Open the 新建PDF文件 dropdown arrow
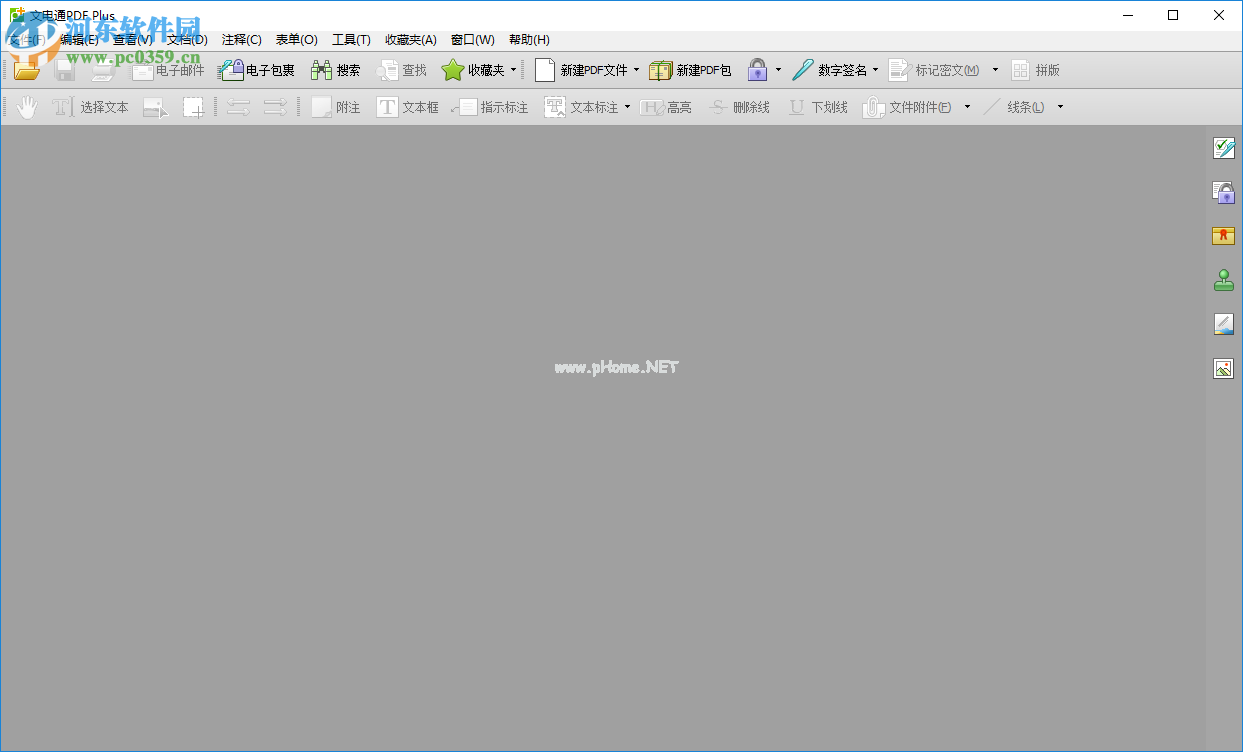The width and height of the screenshot is (1243, 752). 634,70
